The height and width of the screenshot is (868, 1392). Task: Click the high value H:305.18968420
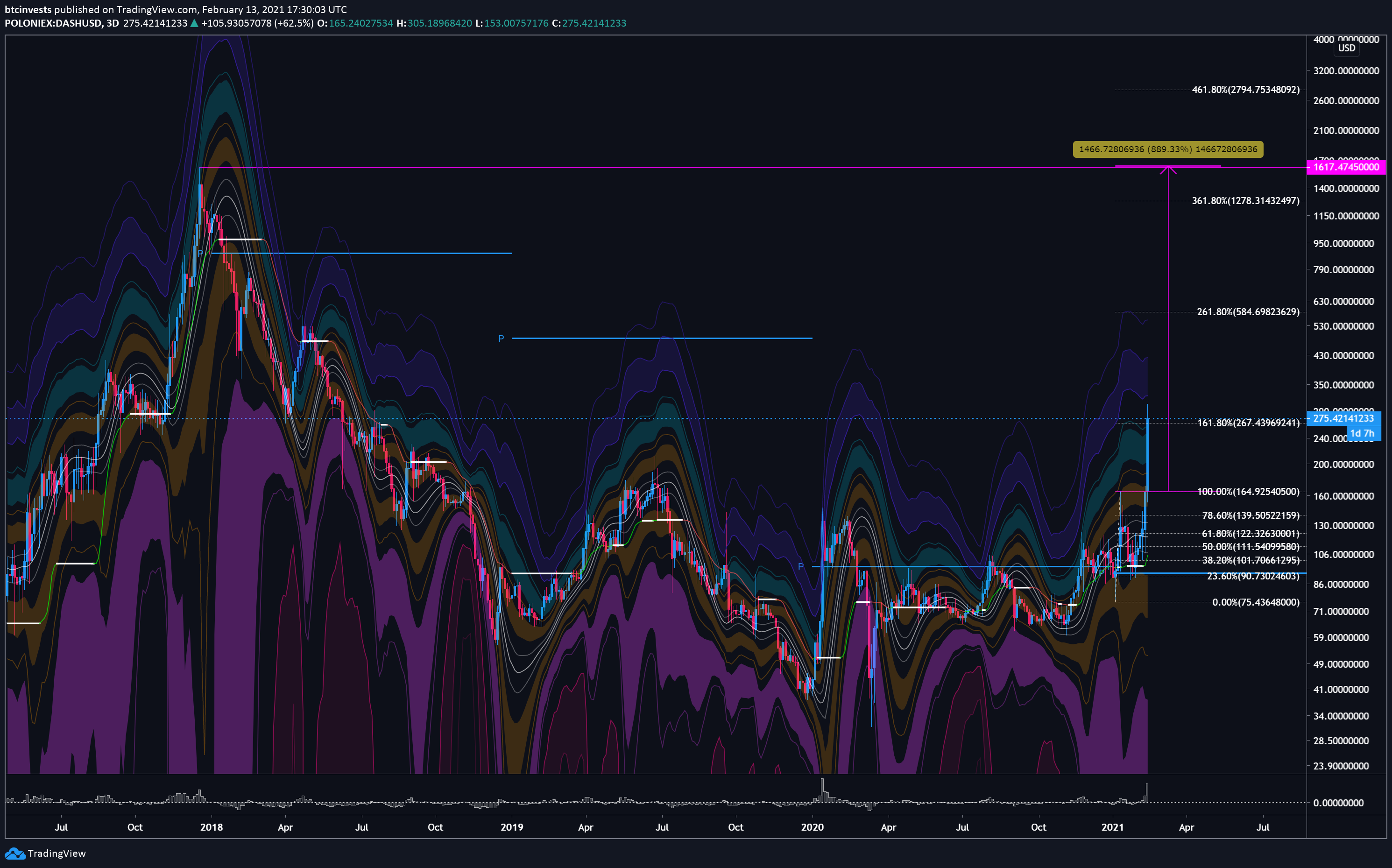[434, 23]
